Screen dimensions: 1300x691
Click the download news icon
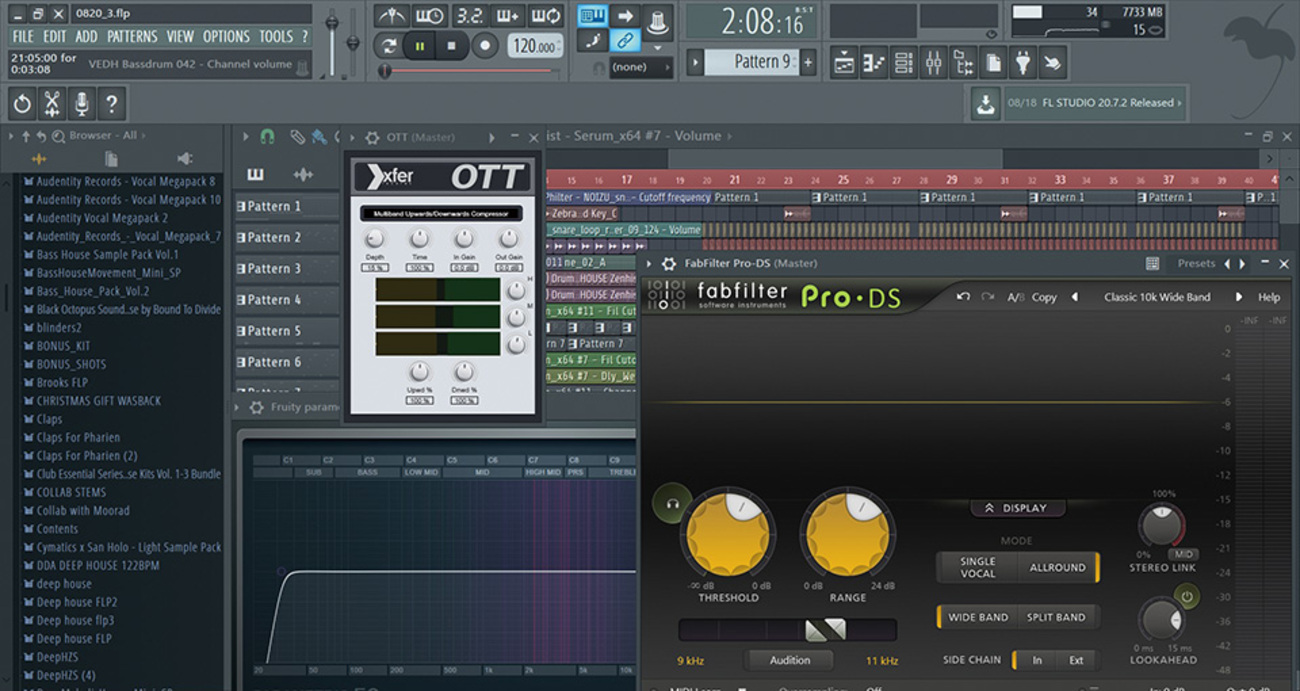(986, 103)
